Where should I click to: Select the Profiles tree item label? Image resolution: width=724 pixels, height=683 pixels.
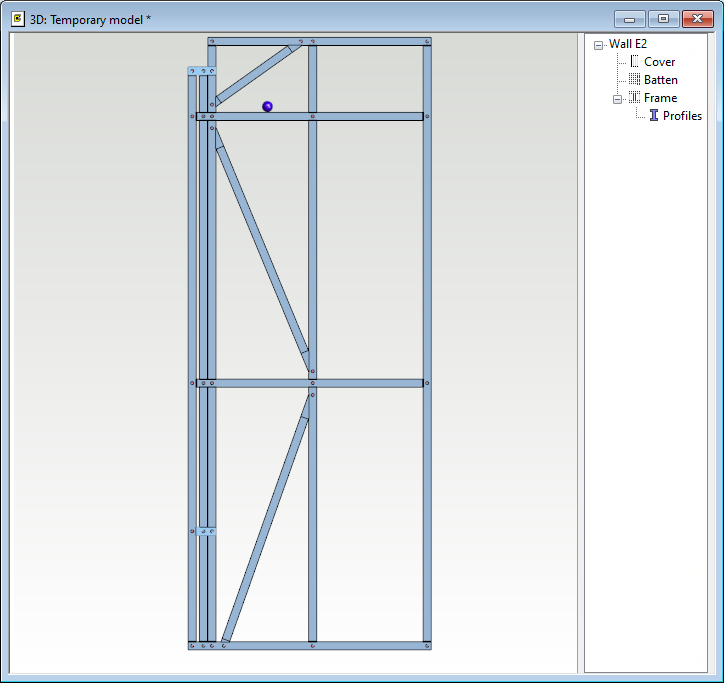coord(682,116)
